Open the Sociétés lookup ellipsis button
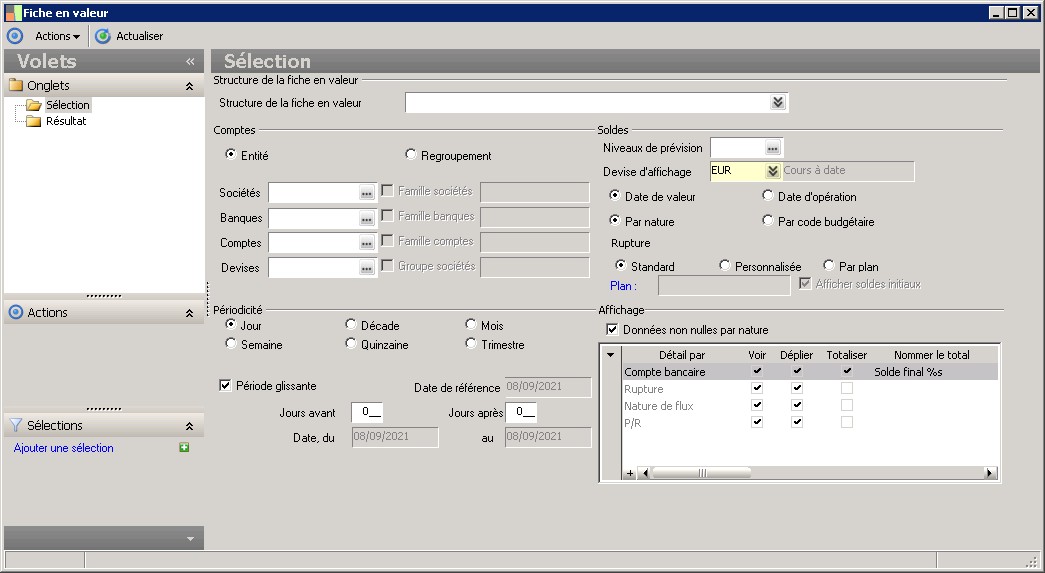The width and height of the screenshot is (1045, 573). pyautogui.click(x=366, y=193)
